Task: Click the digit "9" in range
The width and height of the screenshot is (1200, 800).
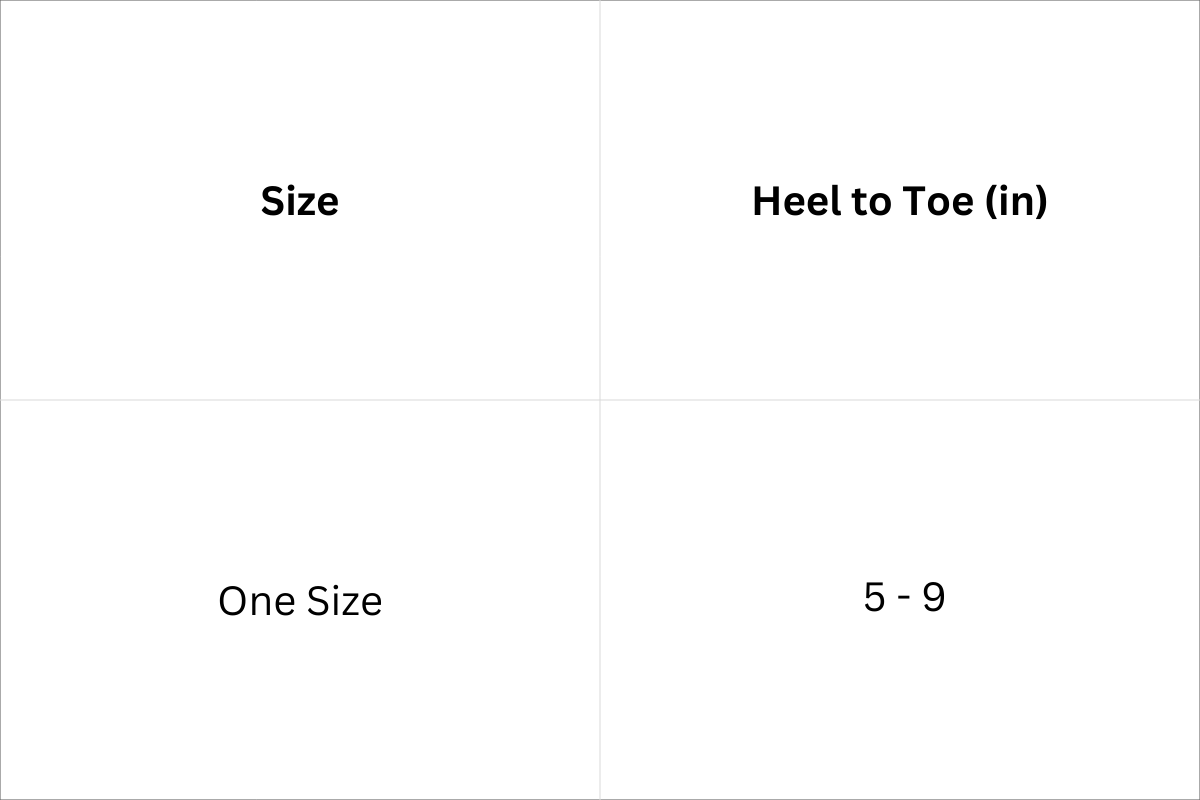Action: (x=933, y=598)
